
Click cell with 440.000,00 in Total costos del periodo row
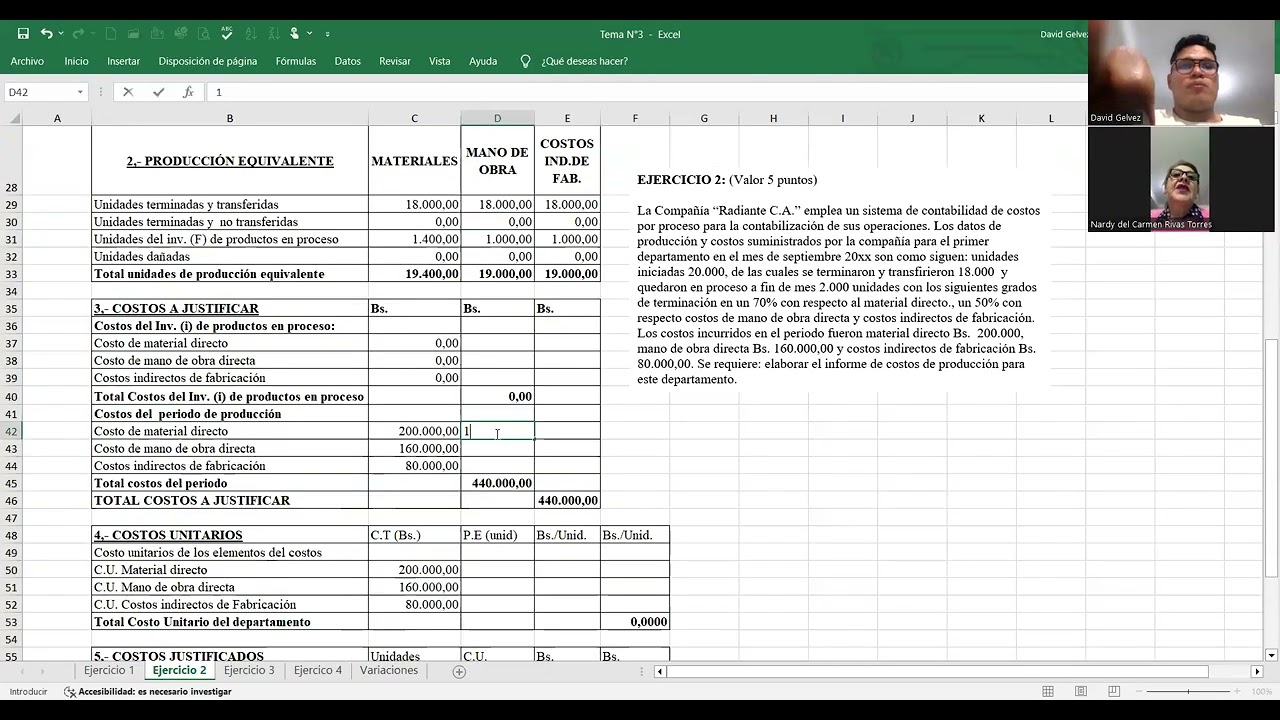pos(497,483)
